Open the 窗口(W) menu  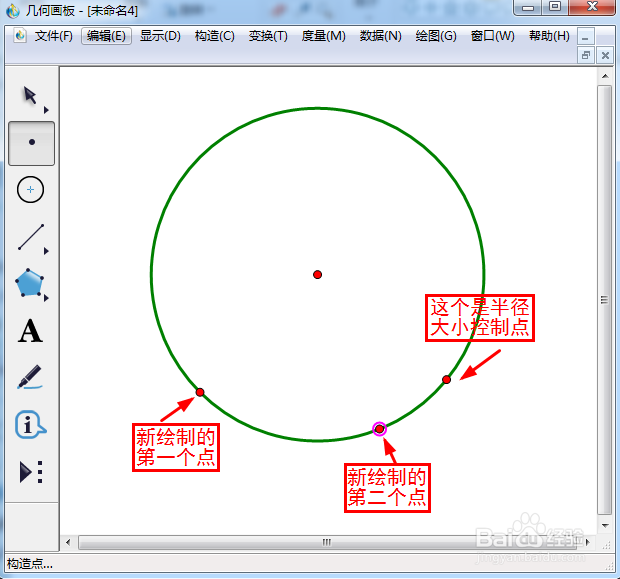coord(493,36)
